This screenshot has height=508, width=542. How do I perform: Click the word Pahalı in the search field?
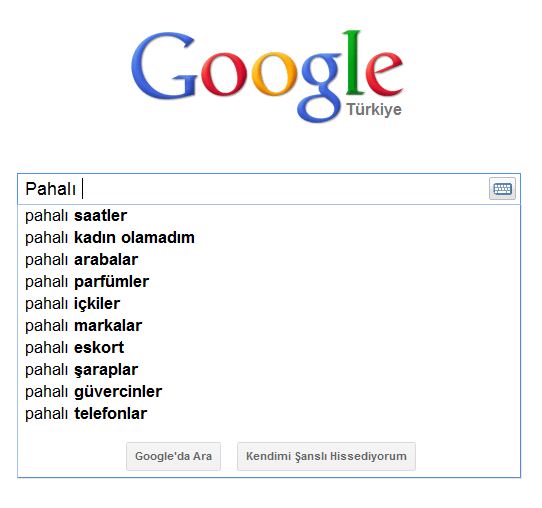(50, 189)
